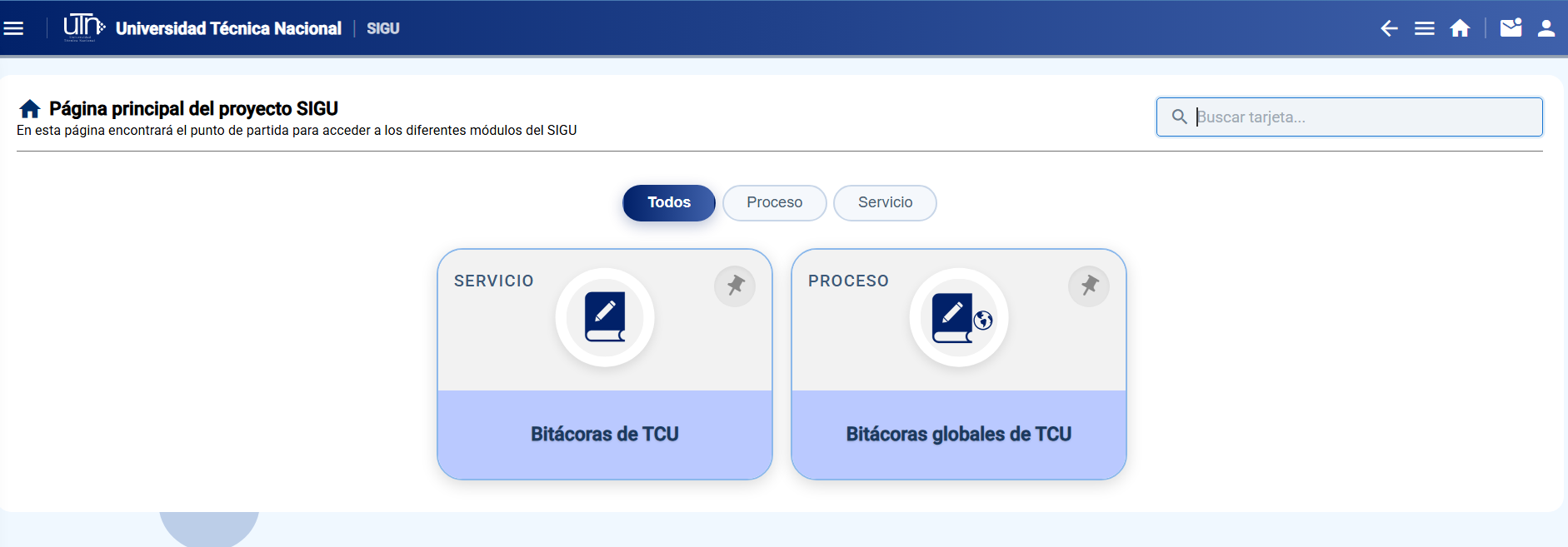Click Universidad Técnica Nacional title text

(x=228, y=28)
